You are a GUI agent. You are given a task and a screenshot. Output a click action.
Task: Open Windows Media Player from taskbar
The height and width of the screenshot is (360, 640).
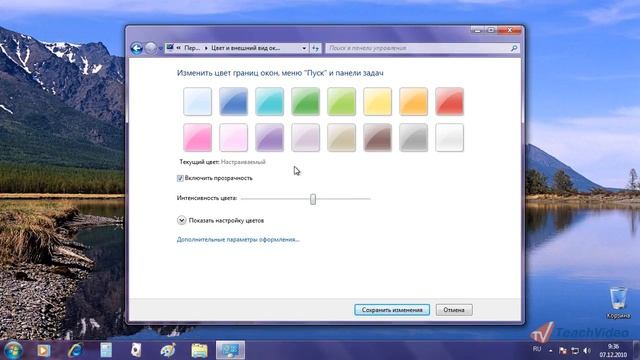[44, 350]
